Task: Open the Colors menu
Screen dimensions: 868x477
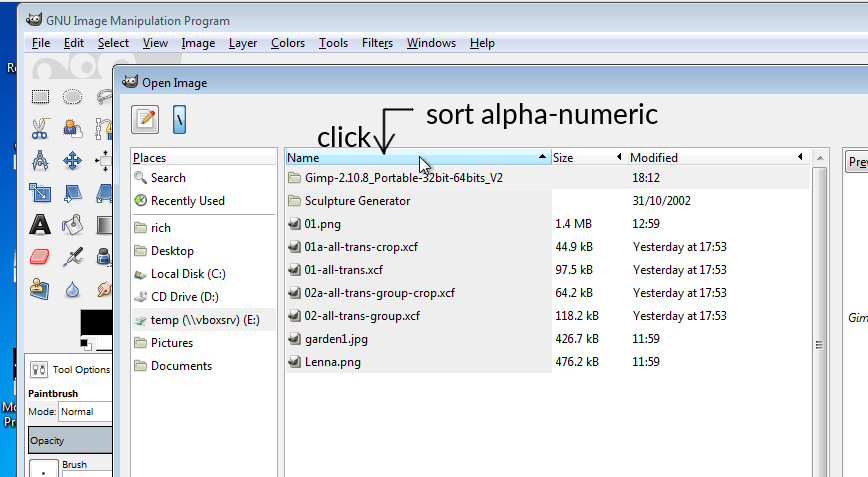Action: (x=288, y=43)
